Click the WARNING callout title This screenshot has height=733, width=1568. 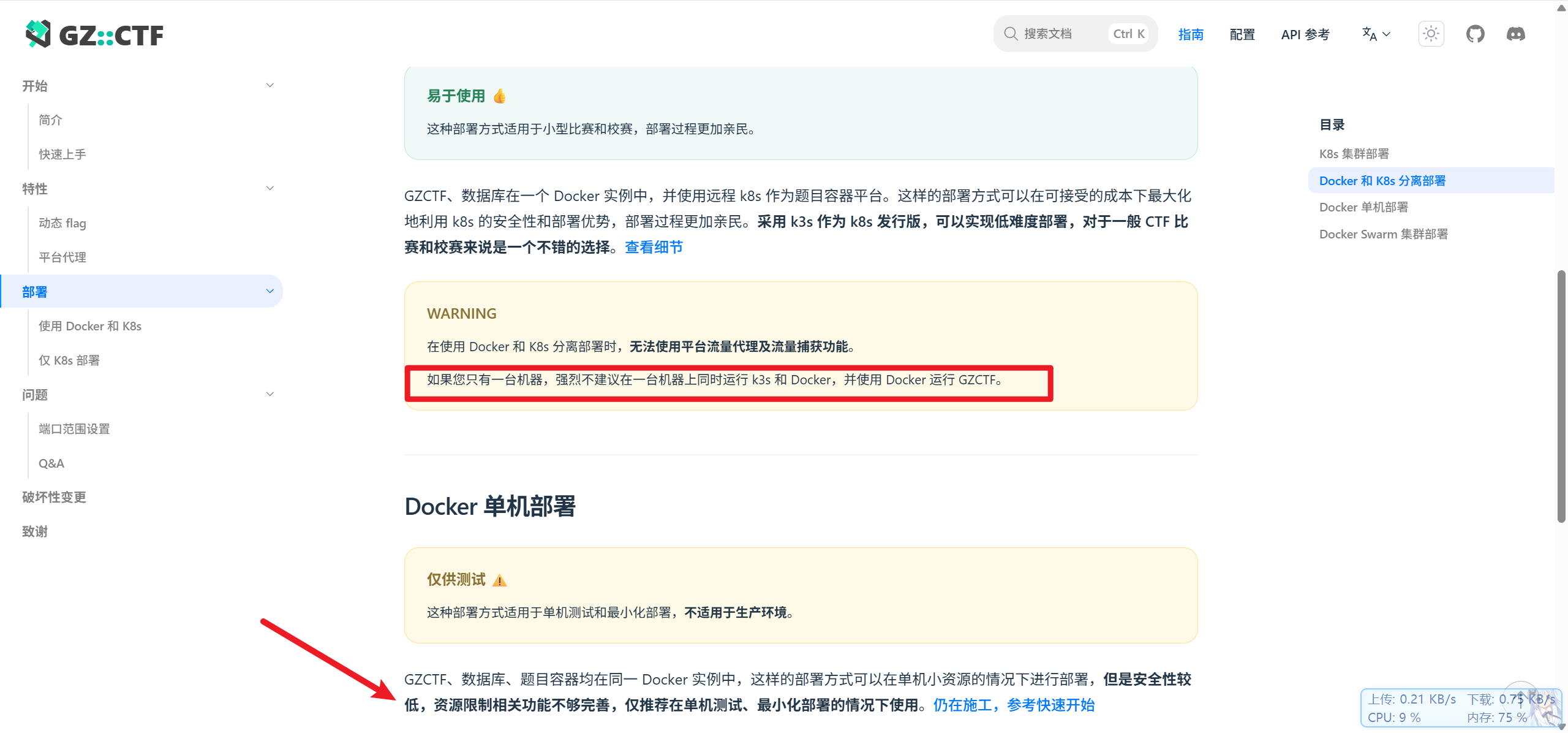coord(462,313)
